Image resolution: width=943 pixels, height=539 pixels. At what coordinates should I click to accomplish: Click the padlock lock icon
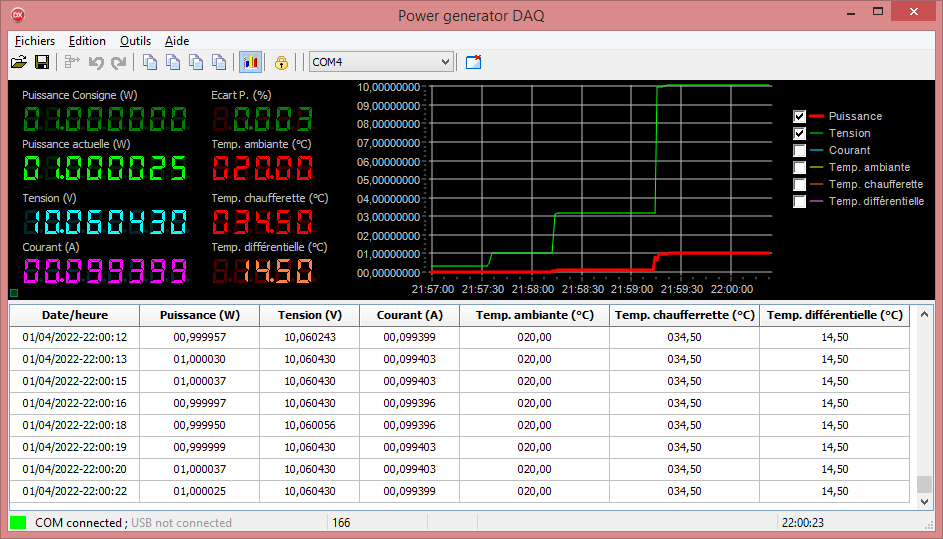click(281, 62)
